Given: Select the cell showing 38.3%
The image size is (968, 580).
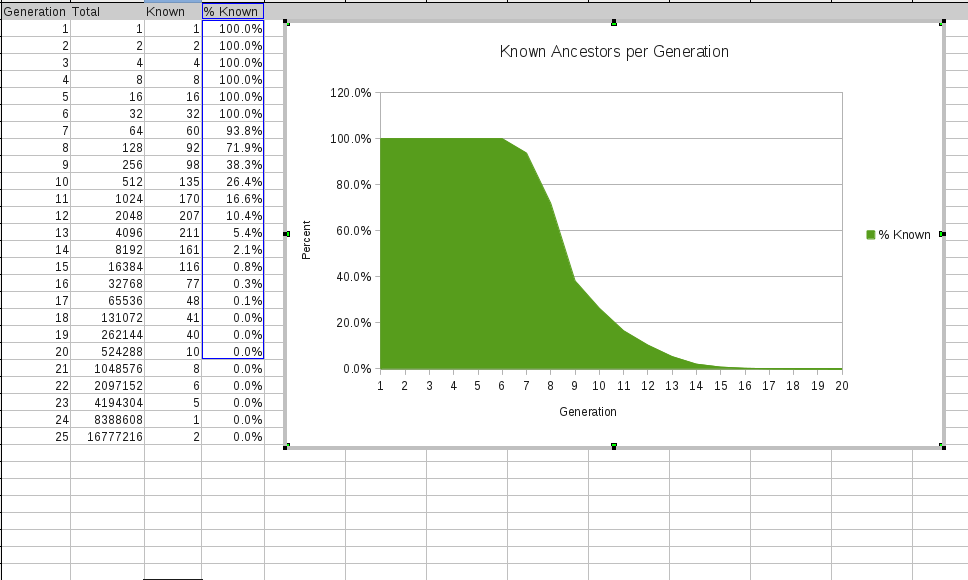Looking at the screenshot, I should click(x=233, y=165).
